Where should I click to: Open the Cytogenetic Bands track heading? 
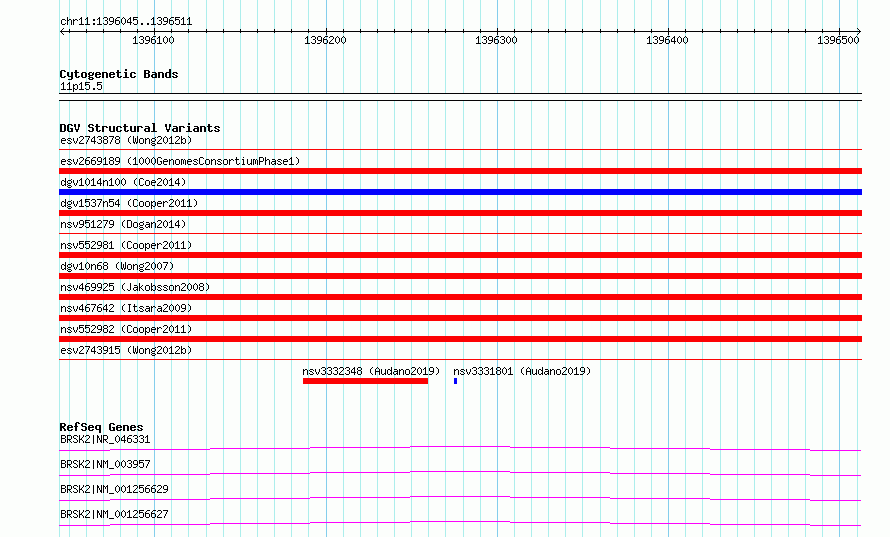click(119, 74)
